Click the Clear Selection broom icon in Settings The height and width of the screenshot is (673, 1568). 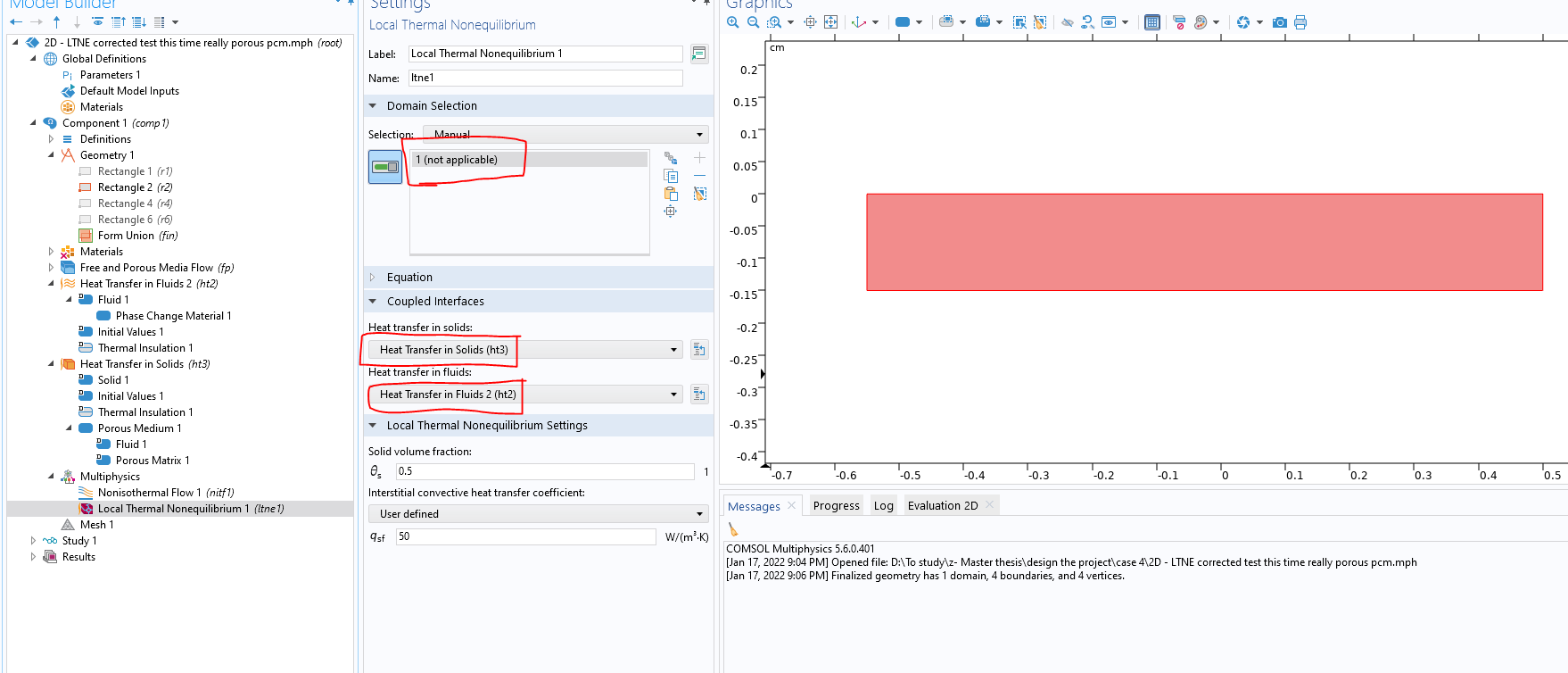700,194
